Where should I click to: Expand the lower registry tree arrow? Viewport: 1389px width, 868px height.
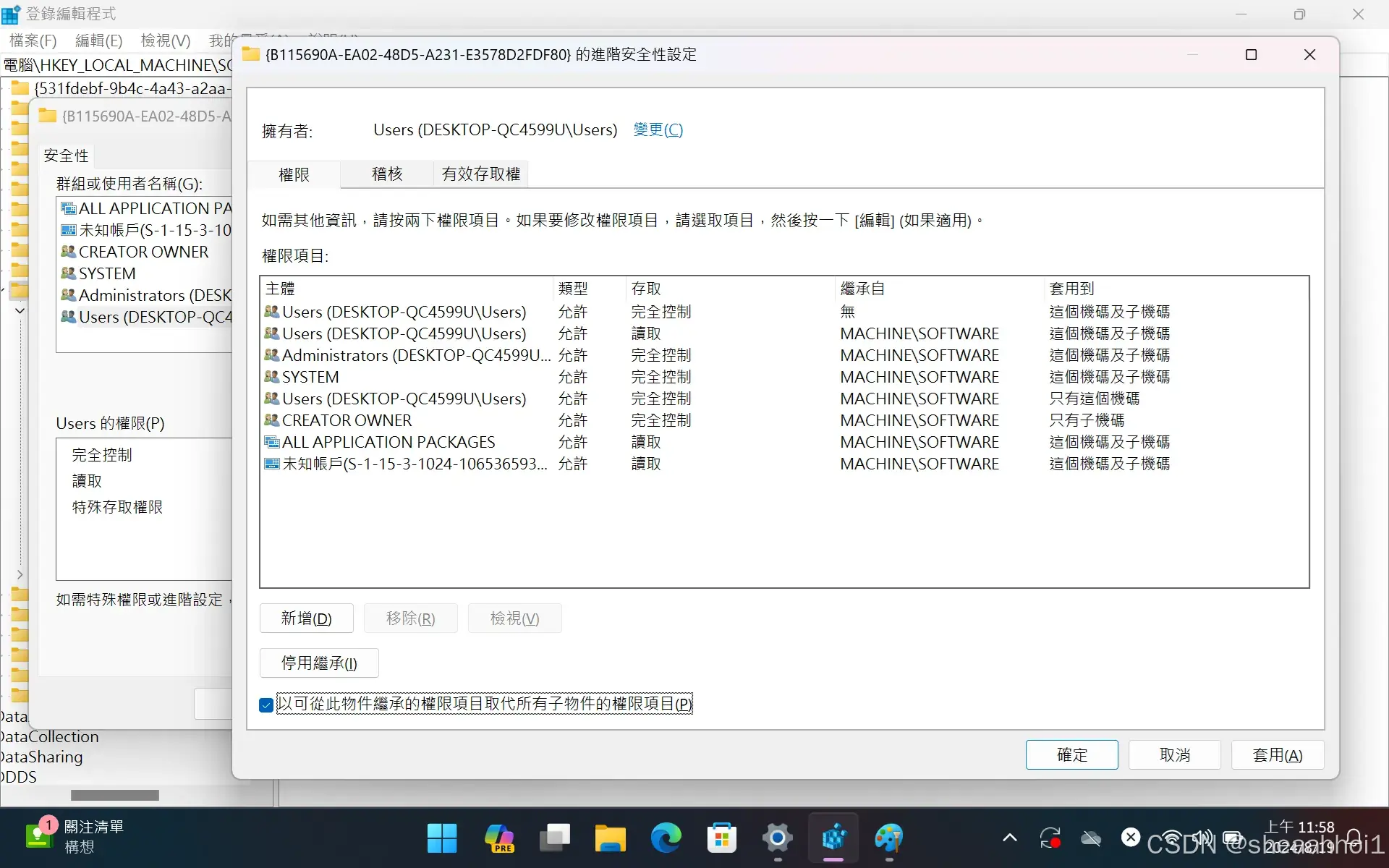tap(20, 574)
